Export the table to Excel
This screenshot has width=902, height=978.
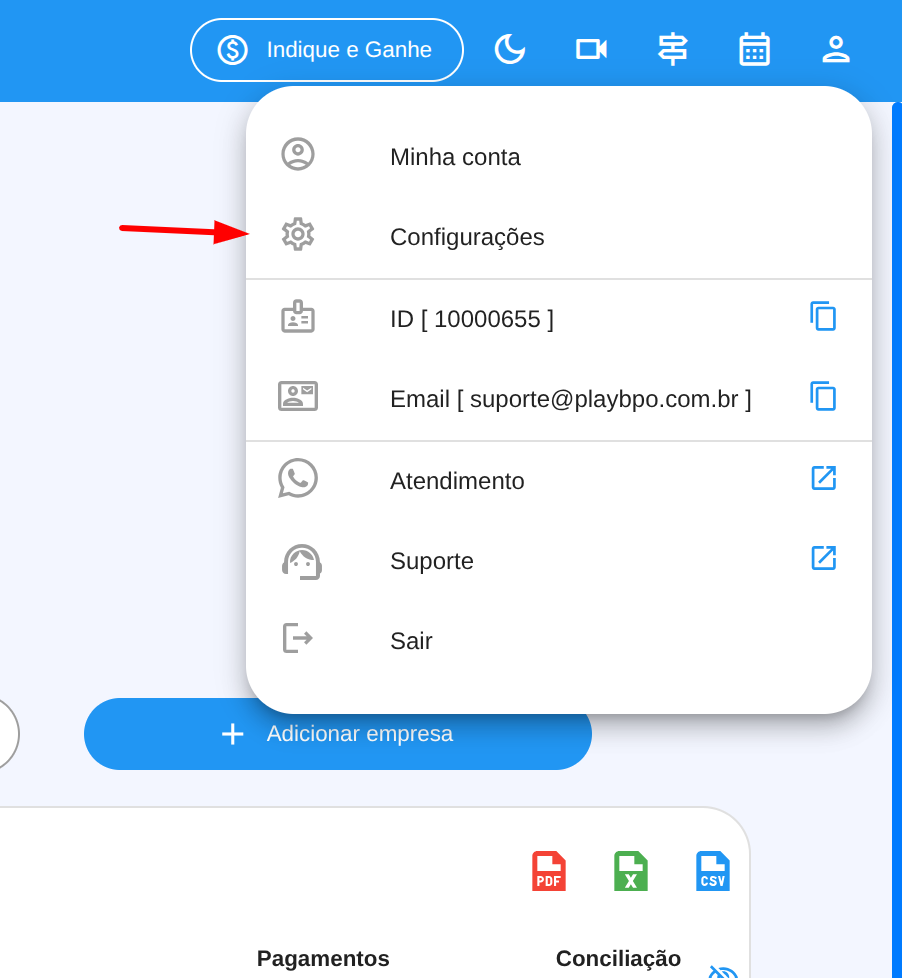(631, 871)
